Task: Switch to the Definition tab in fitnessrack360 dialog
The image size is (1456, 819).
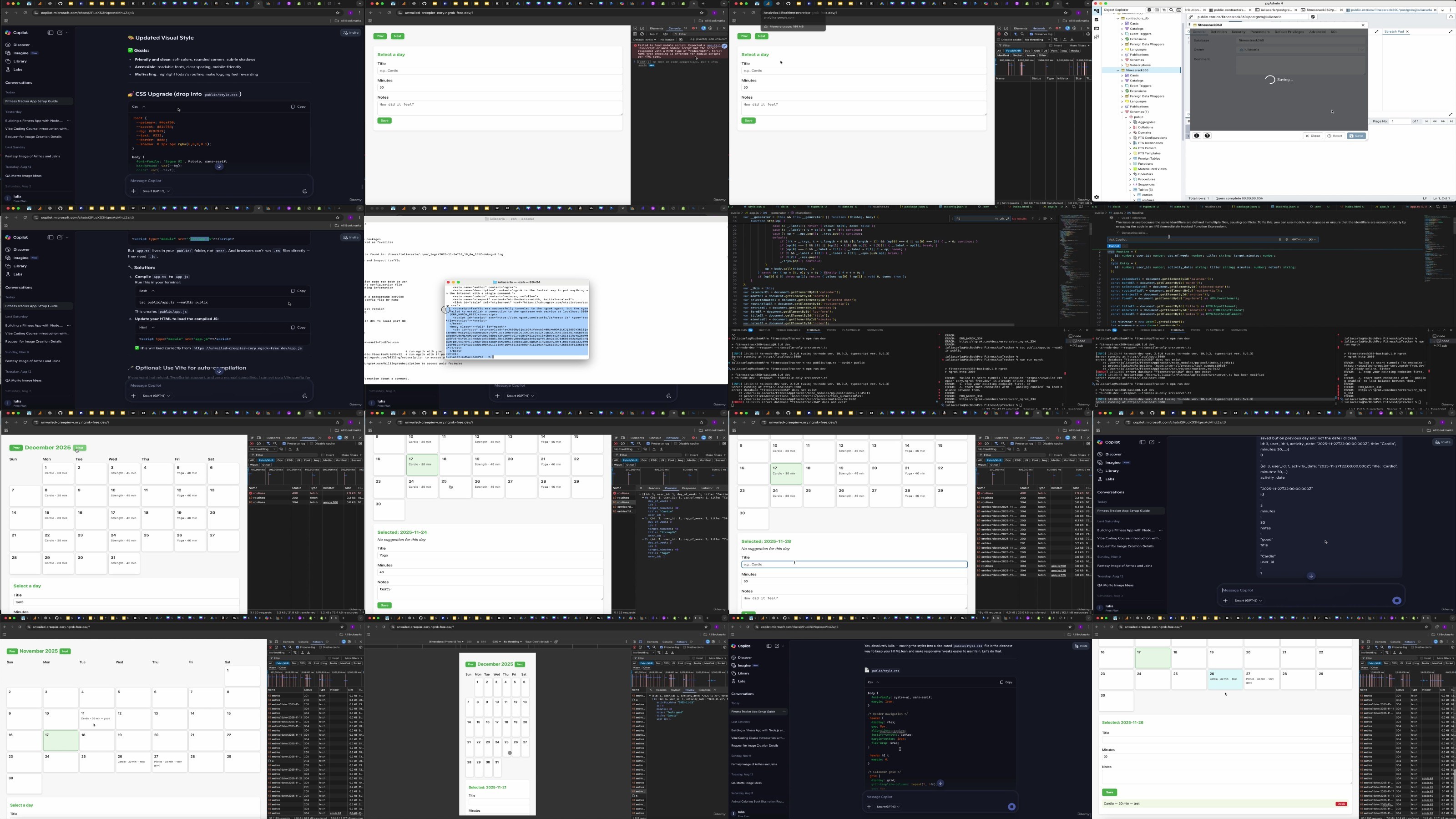Action: click(x=1218, y=32)
